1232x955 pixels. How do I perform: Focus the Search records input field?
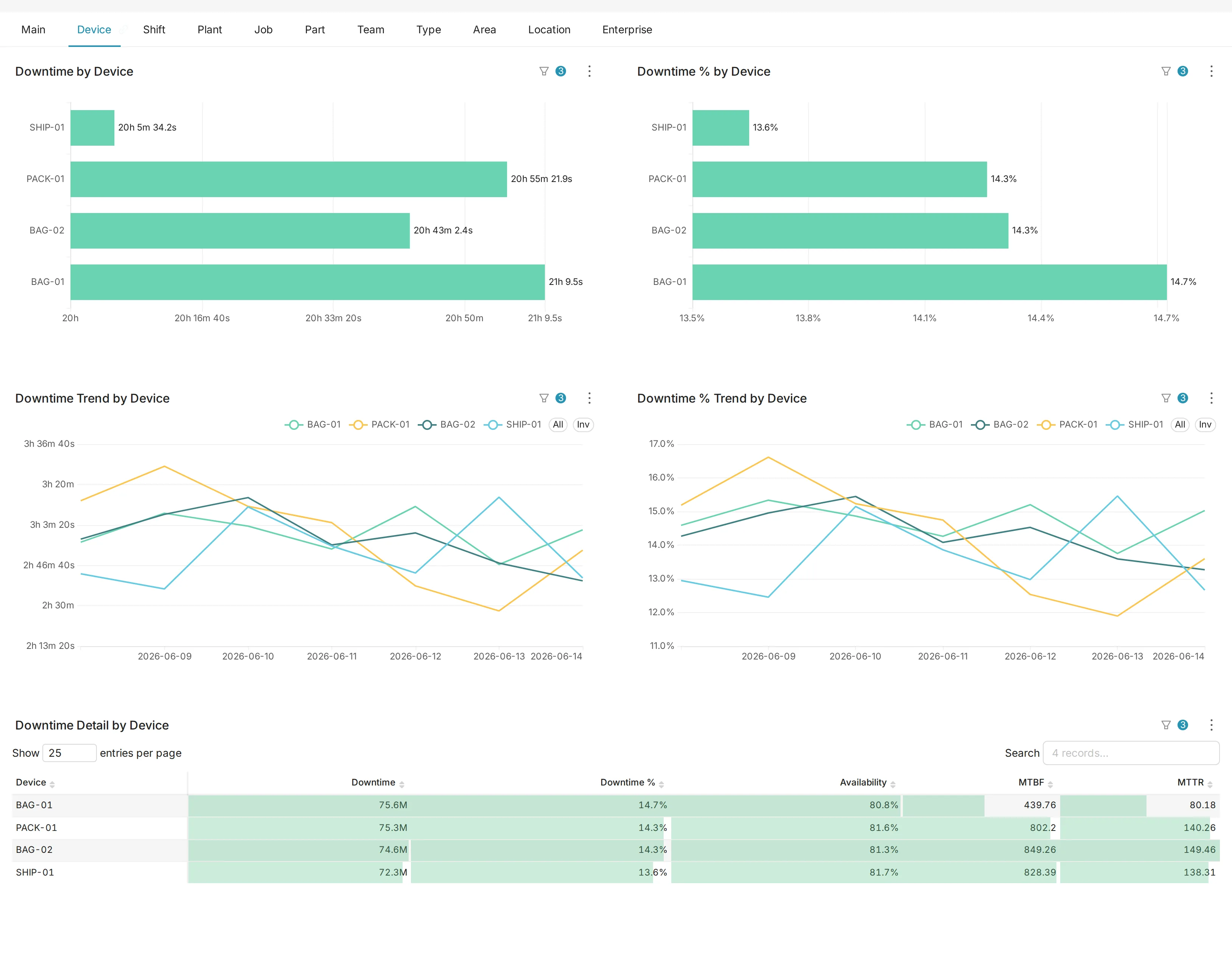(1131, 753)
